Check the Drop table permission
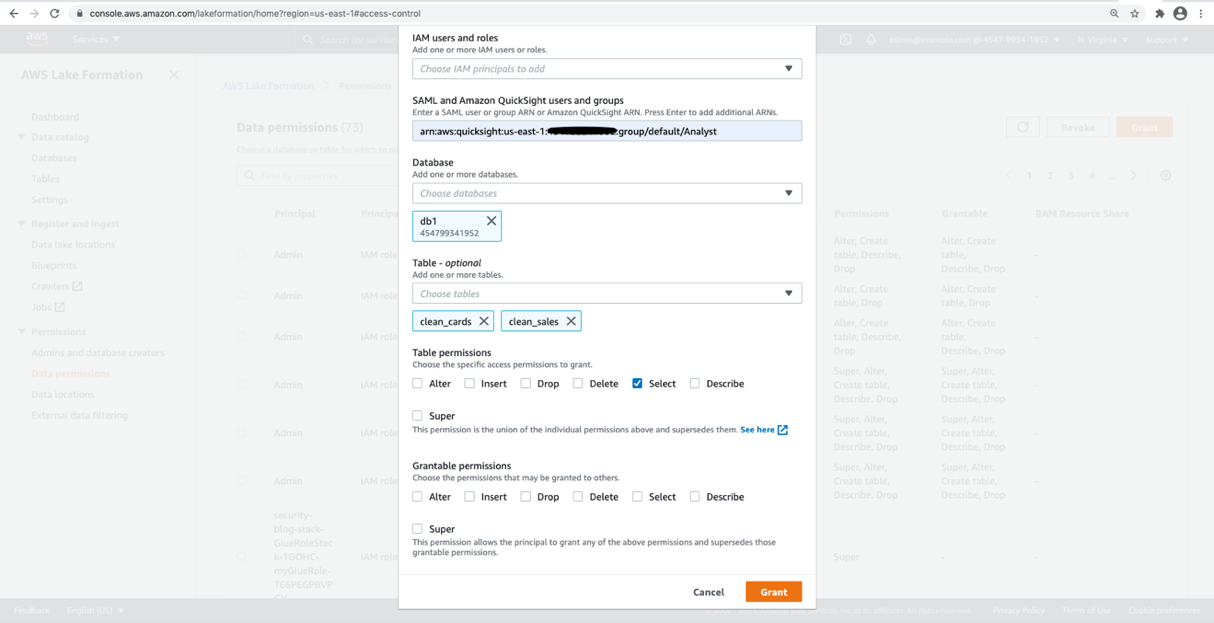 [525, 383]
